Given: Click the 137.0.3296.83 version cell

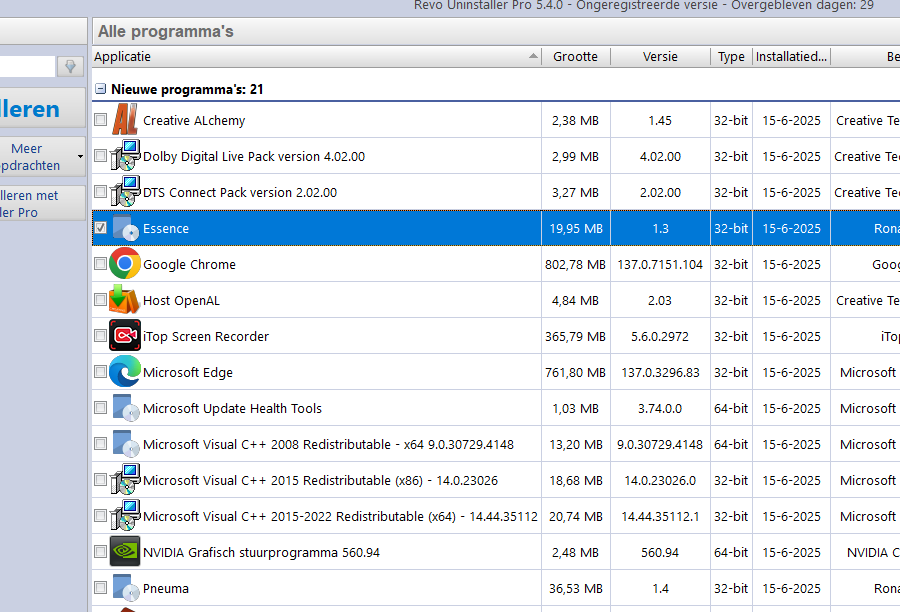Looking at the screenshot, I should [660, 372].
